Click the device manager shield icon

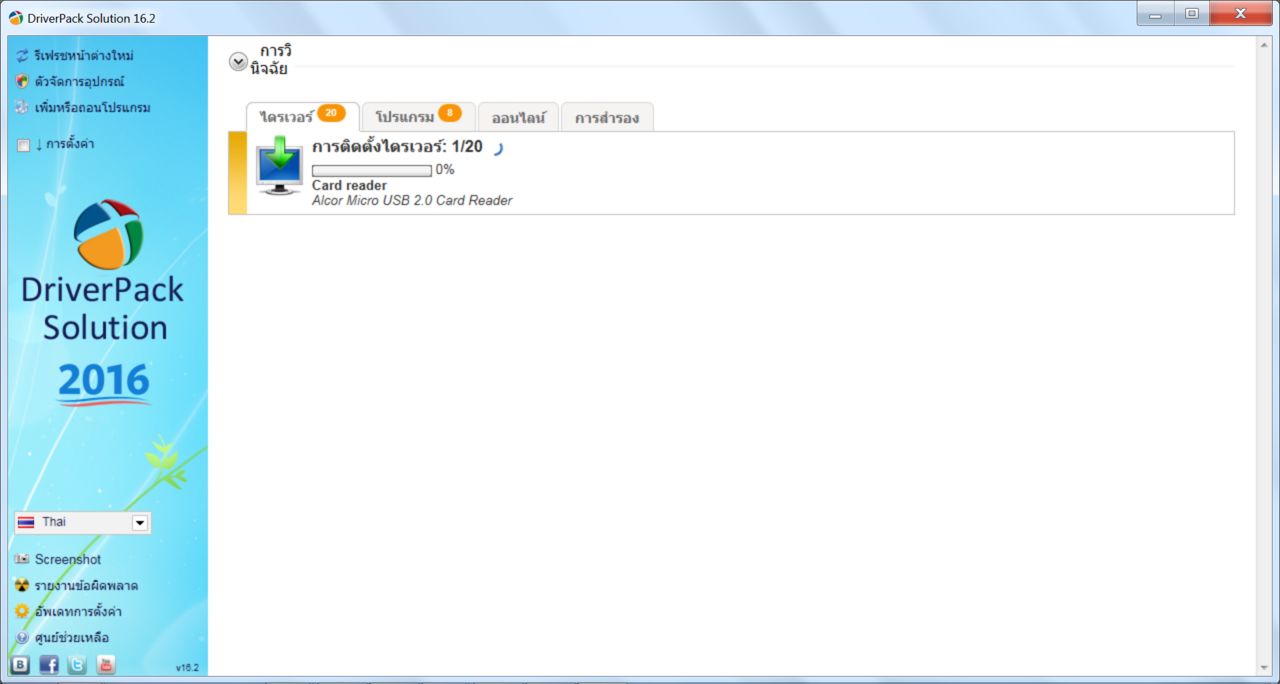click(22, 82)
